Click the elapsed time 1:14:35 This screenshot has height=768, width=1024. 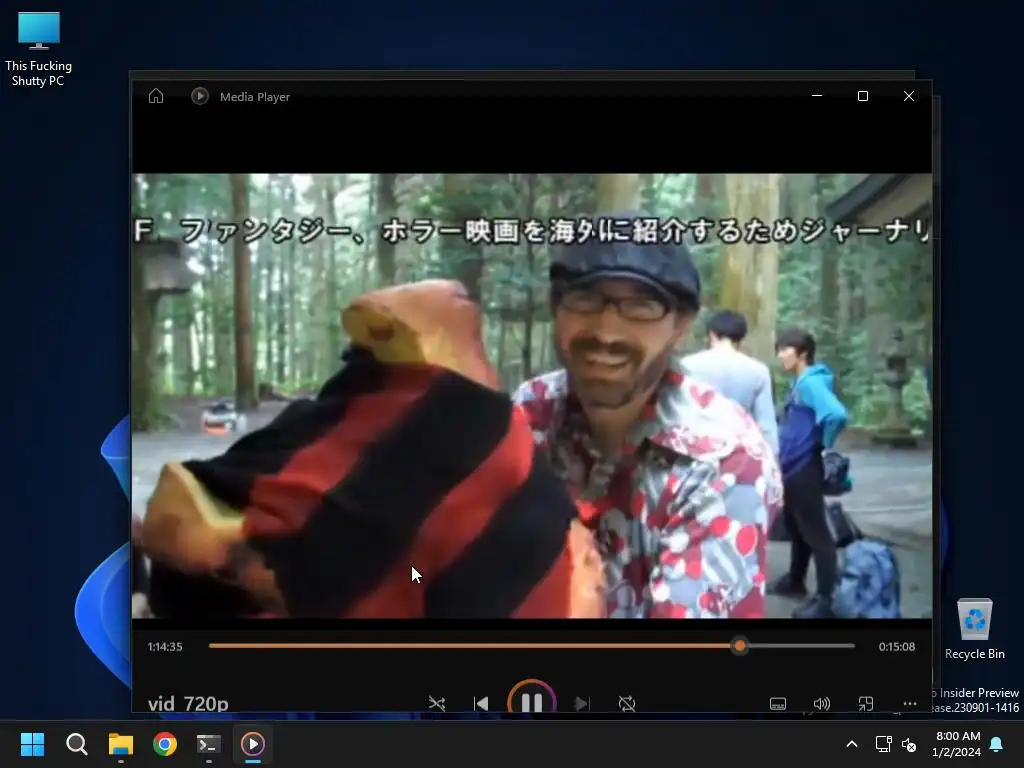pyautogui.click(x=165, y=647)
